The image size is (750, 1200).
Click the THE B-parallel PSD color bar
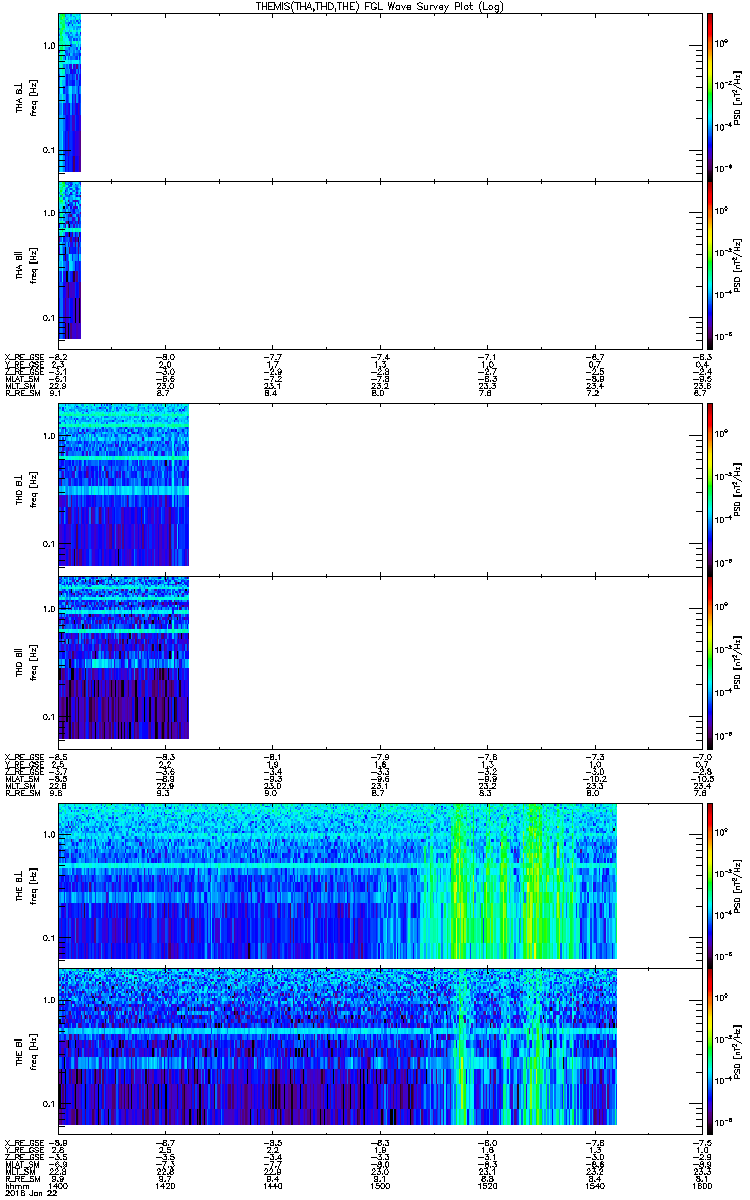pyautogui.click(x=710, y=1053)
